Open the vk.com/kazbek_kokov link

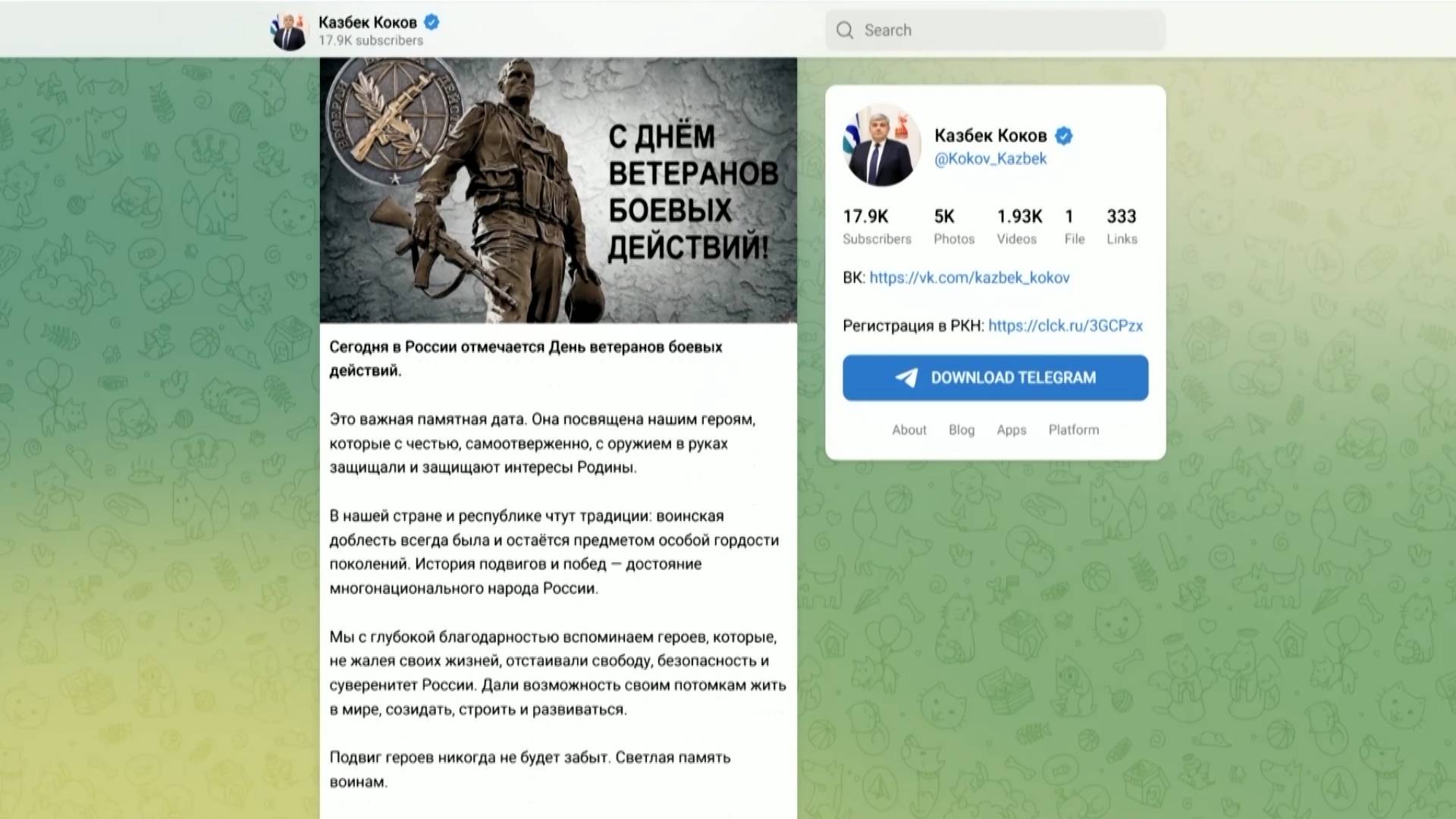[x=969, y=278]
